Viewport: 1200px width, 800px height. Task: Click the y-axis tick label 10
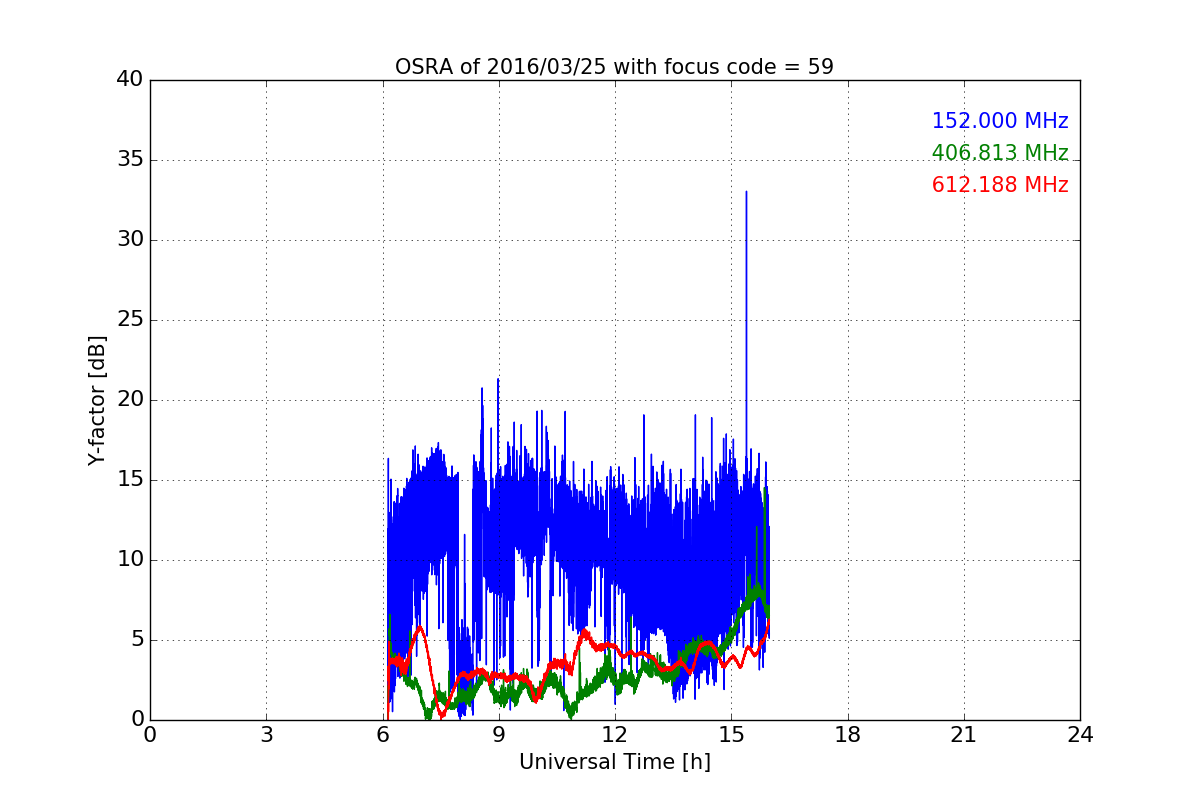pos(130,560)
